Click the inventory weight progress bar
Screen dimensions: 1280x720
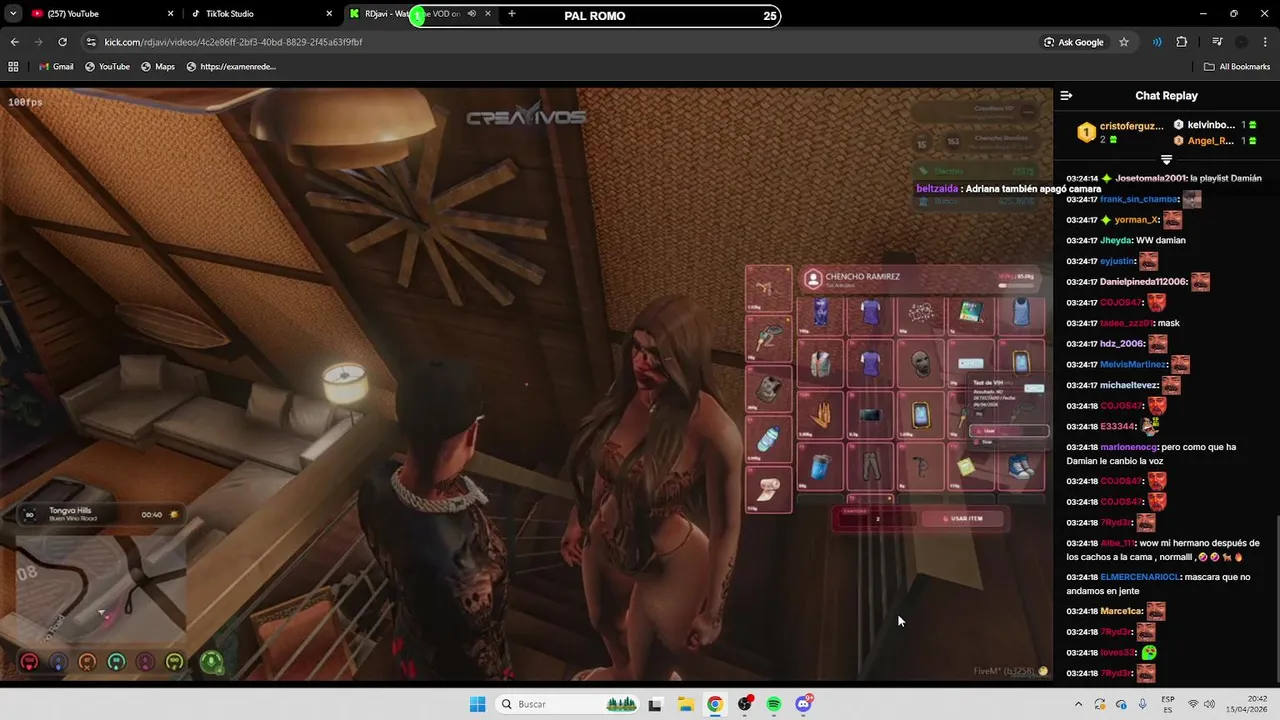pos(1017,285)
